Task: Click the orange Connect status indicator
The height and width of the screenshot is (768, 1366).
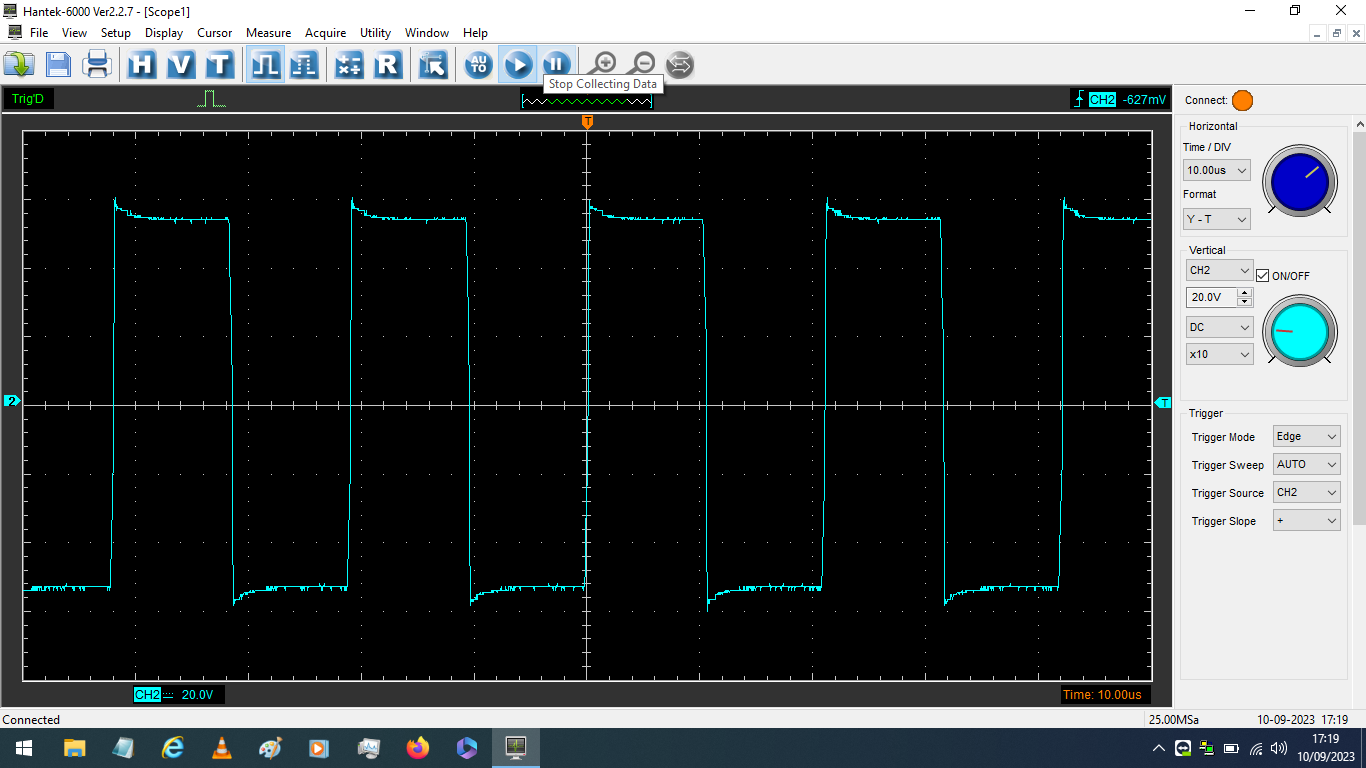Action: click(x=1242, y=100)
